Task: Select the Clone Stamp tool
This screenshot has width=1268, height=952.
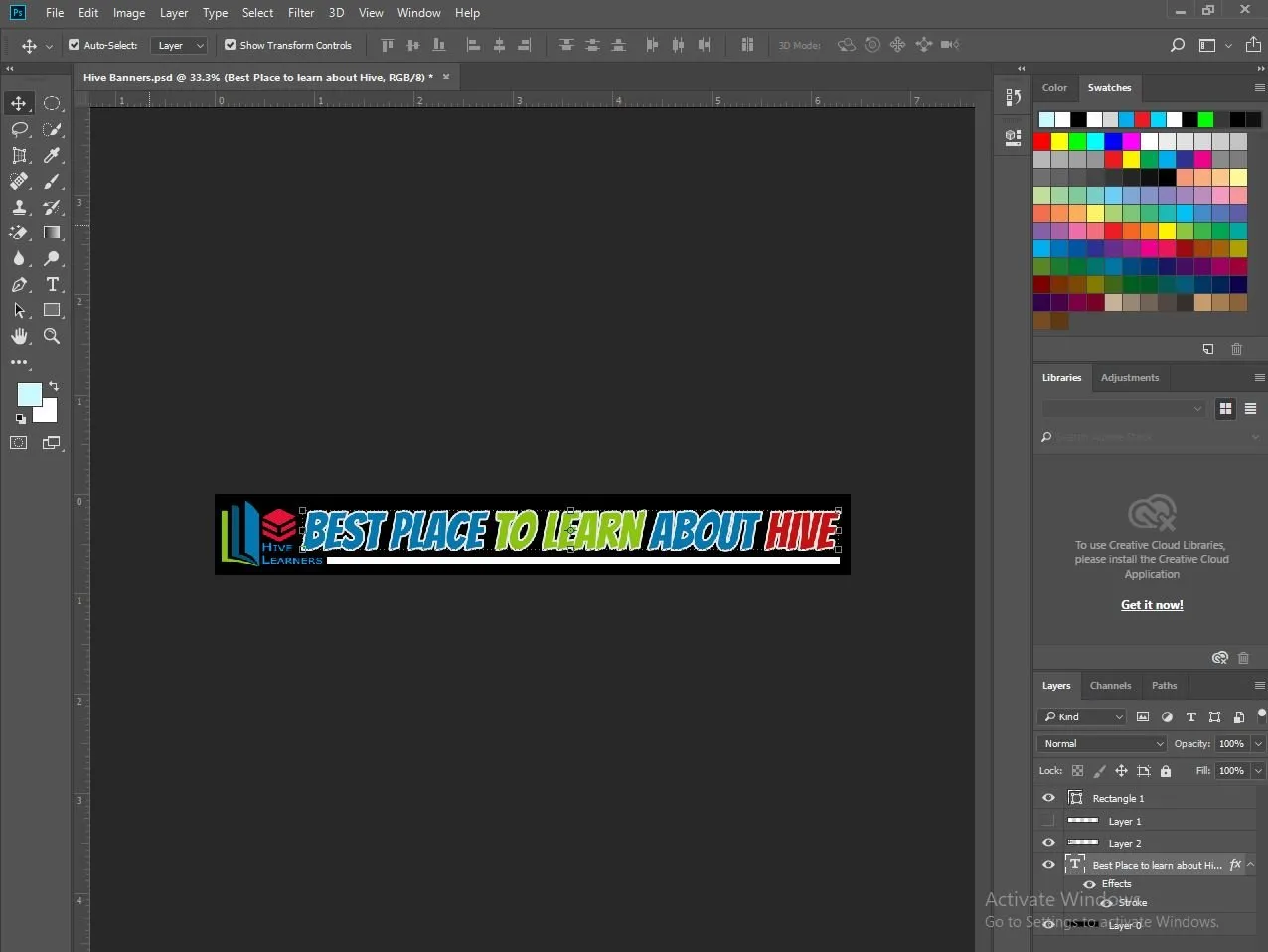Action: [x=19, y=208]
